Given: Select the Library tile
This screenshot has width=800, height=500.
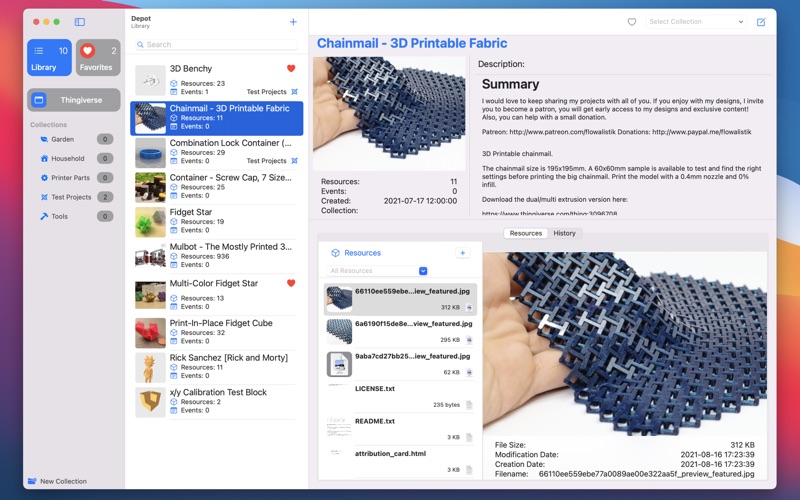Looking at the screenshot, I should (49, 58).
